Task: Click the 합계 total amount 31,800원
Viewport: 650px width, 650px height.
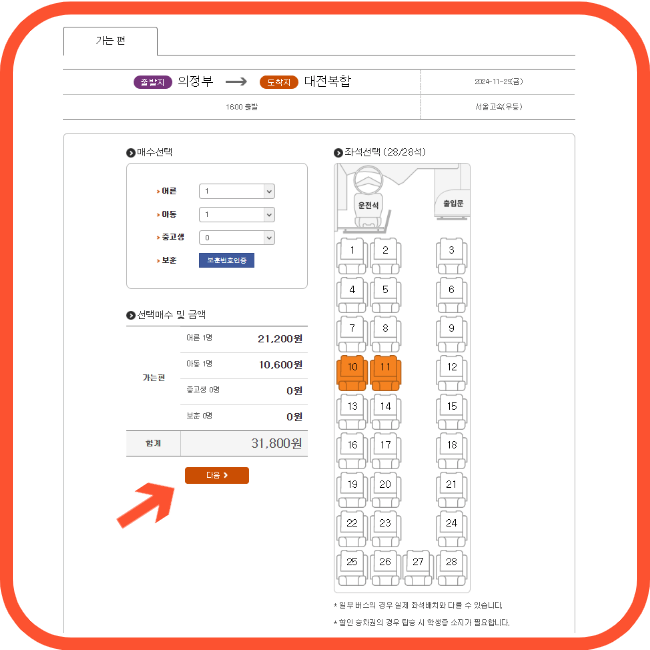Action: (x=276, y=443)
